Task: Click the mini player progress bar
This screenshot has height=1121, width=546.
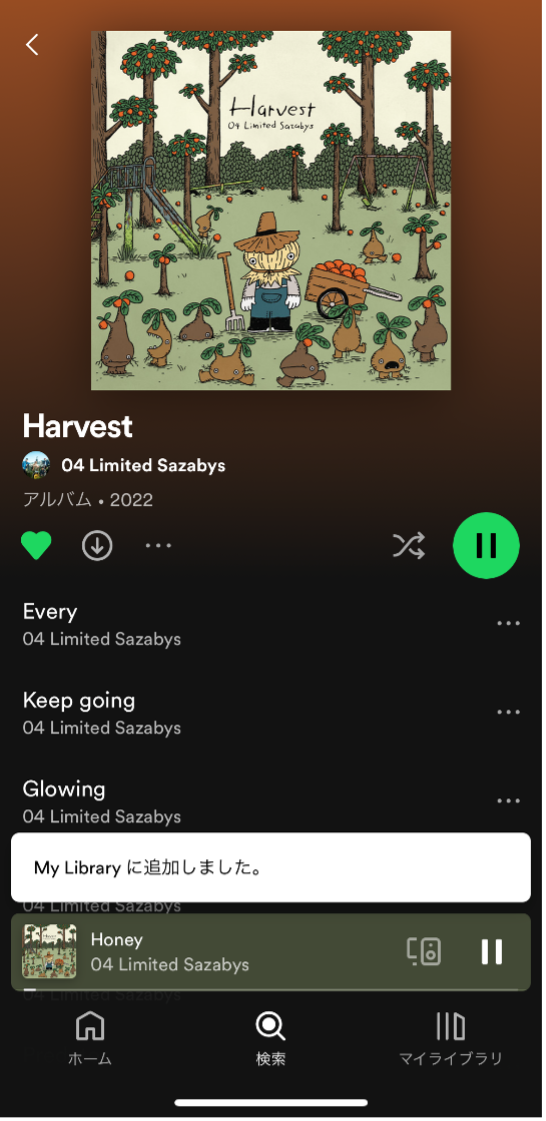Action: [271, 989]
